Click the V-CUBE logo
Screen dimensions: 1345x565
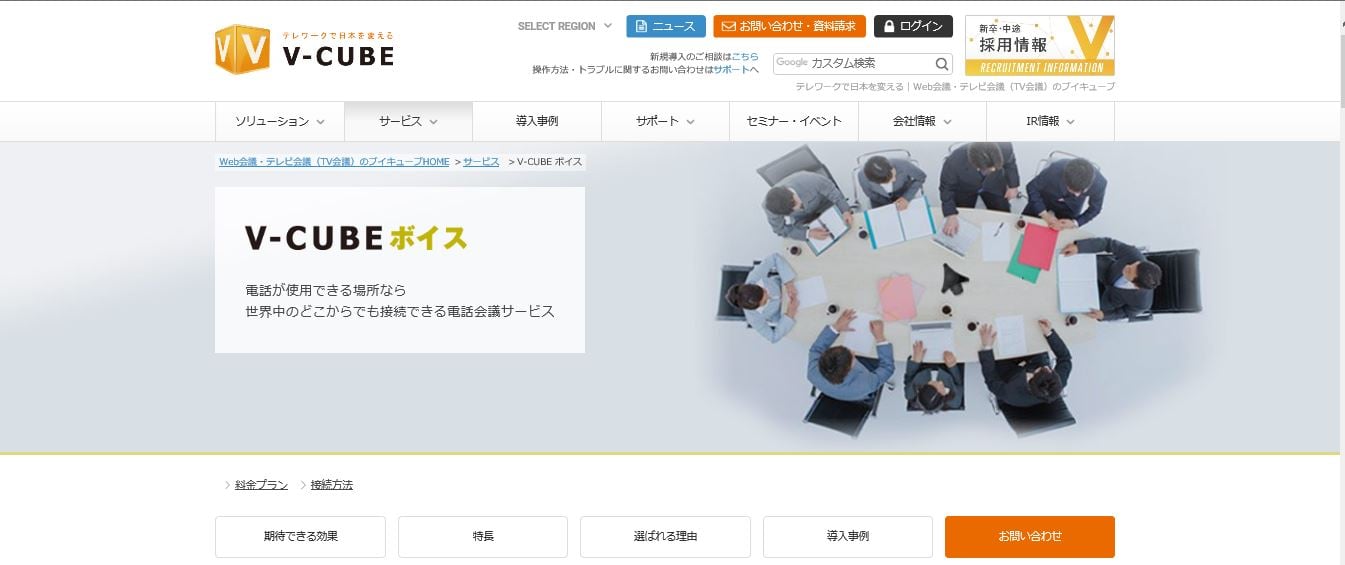305,49
